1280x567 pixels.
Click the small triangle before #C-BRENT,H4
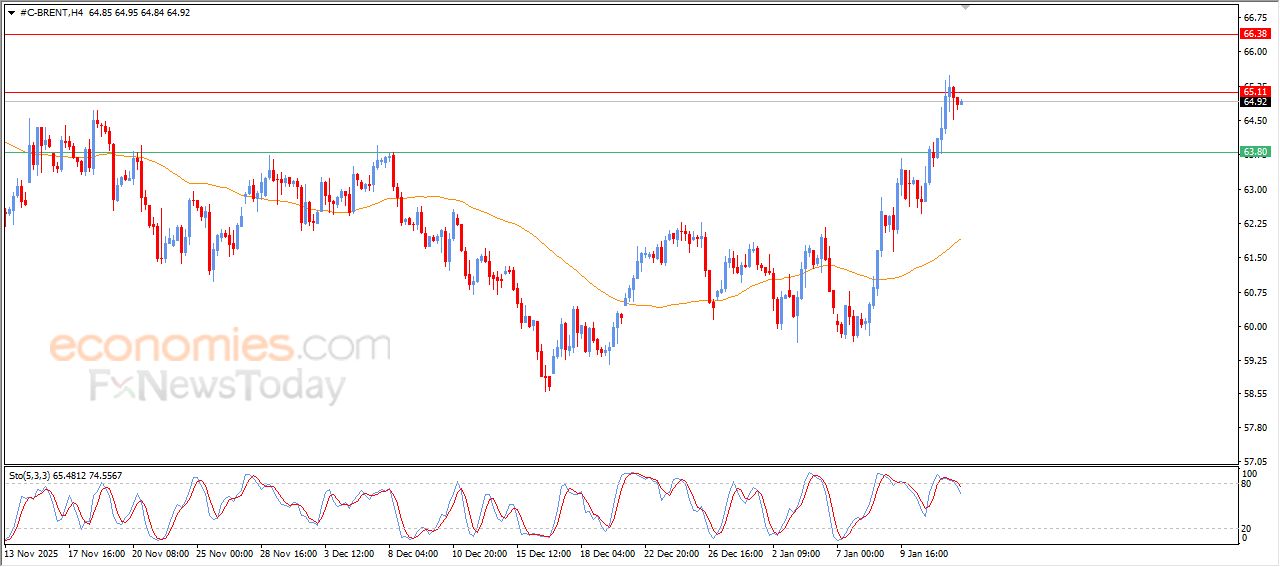[11, 13]
